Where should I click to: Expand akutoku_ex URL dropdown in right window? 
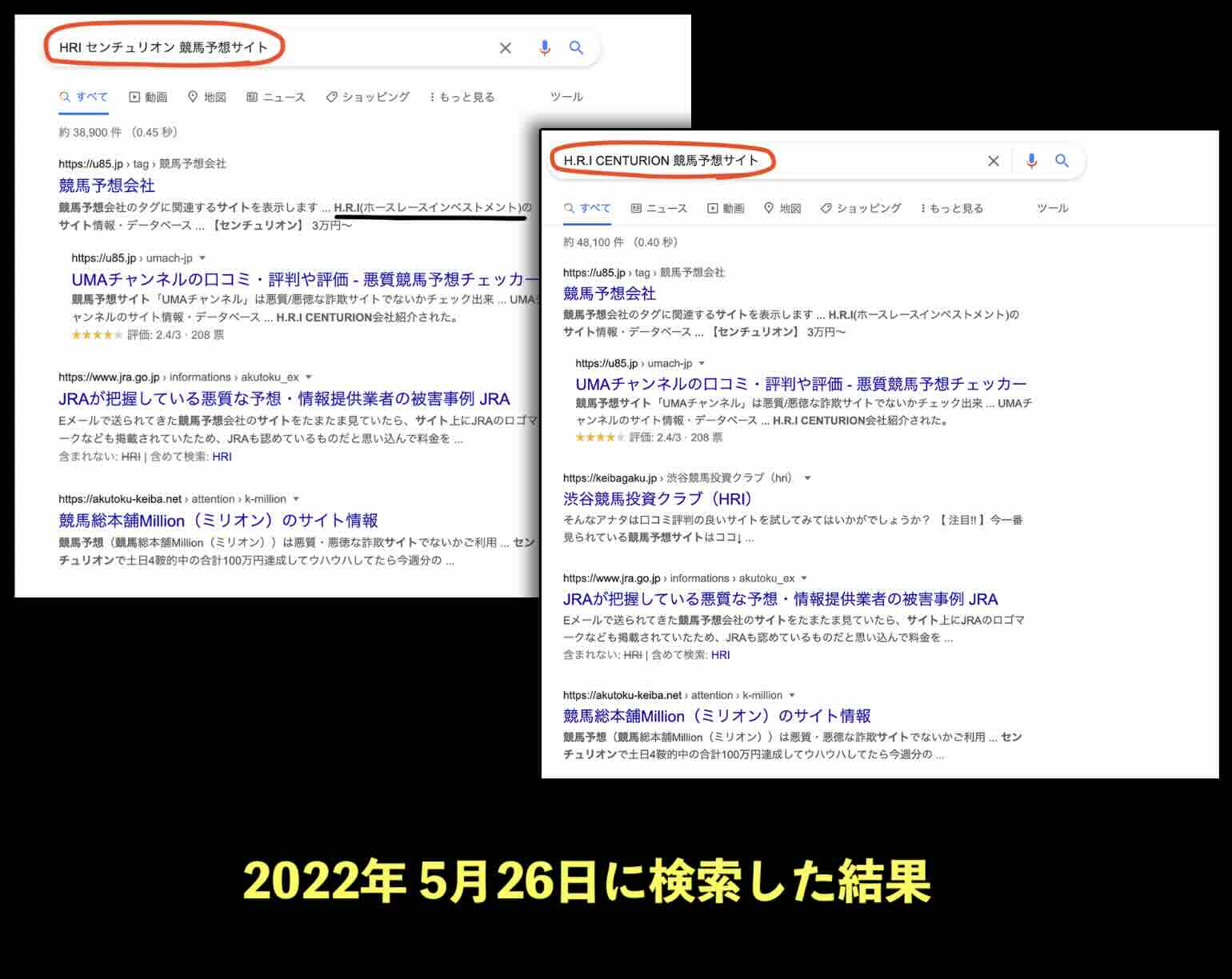804,578
